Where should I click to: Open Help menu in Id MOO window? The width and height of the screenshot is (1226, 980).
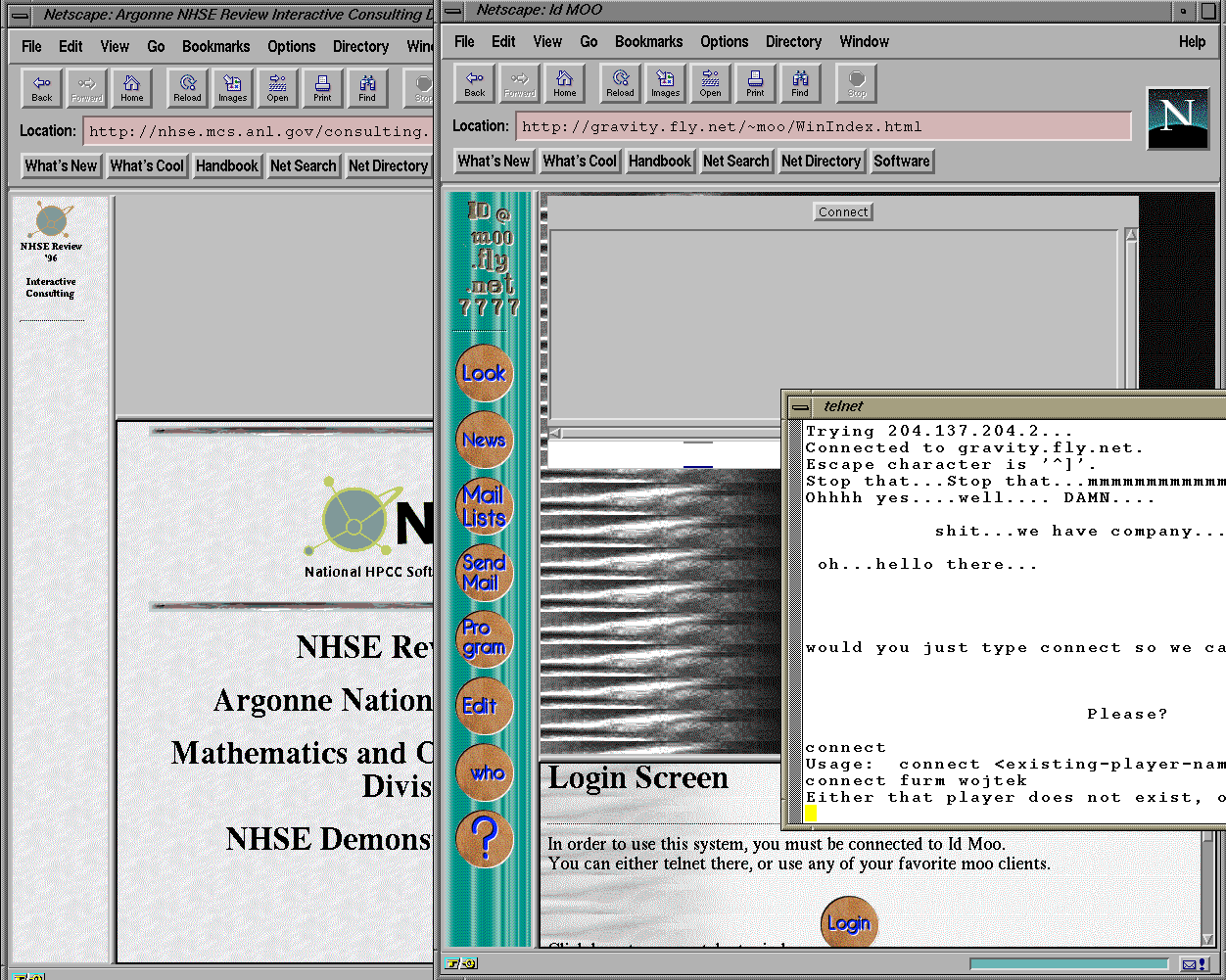click(x=1193, y=41)
